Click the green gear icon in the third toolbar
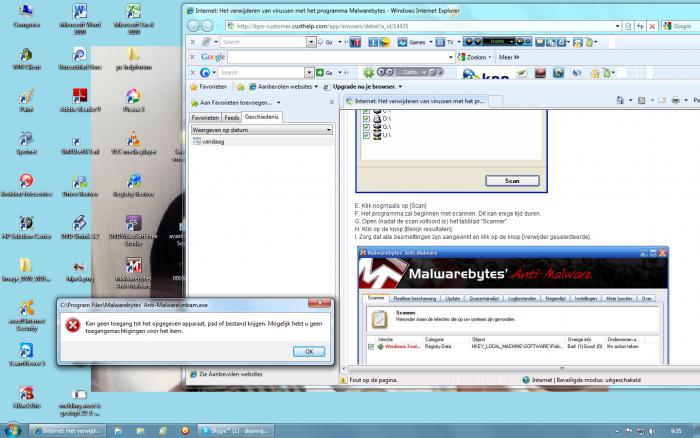Image resolution: width=700 pixels, height=438 pixels. coord(368,72)
